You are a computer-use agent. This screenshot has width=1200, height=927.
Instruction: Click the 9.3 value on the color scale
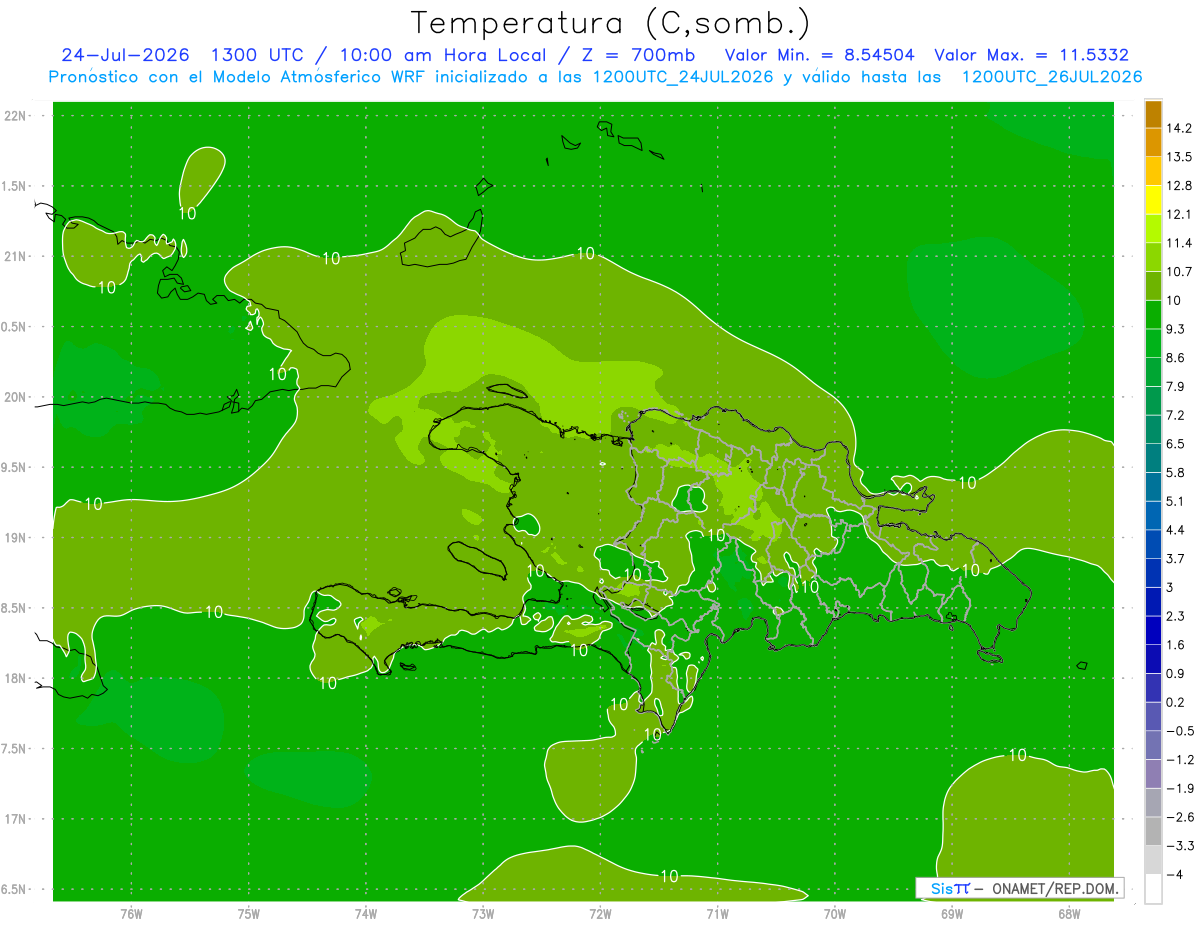1176,329
